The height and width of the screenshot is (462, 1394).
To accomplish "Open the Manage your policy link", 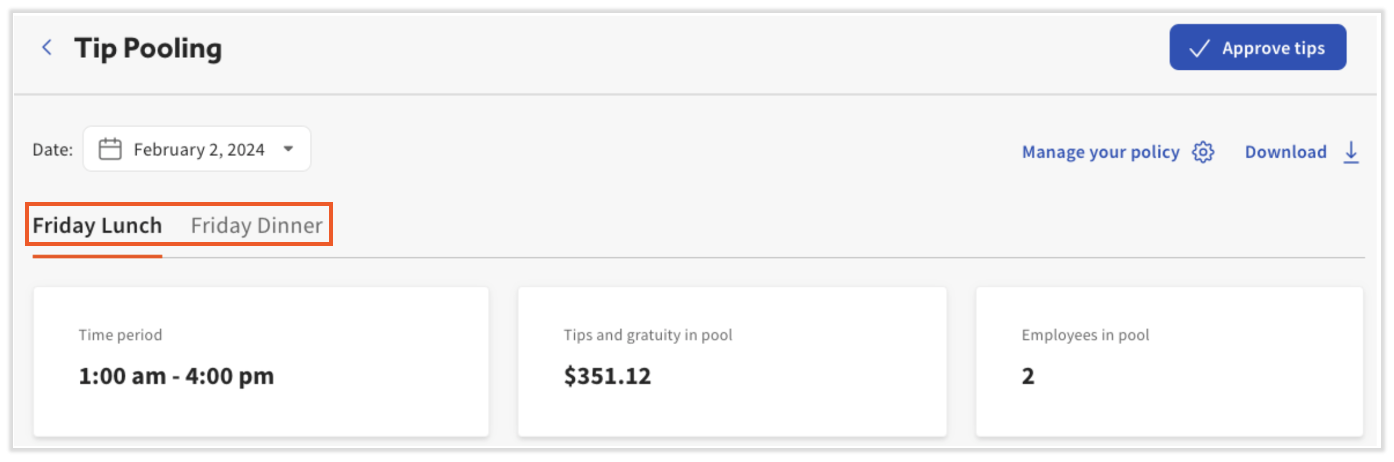I will 1100,152.
